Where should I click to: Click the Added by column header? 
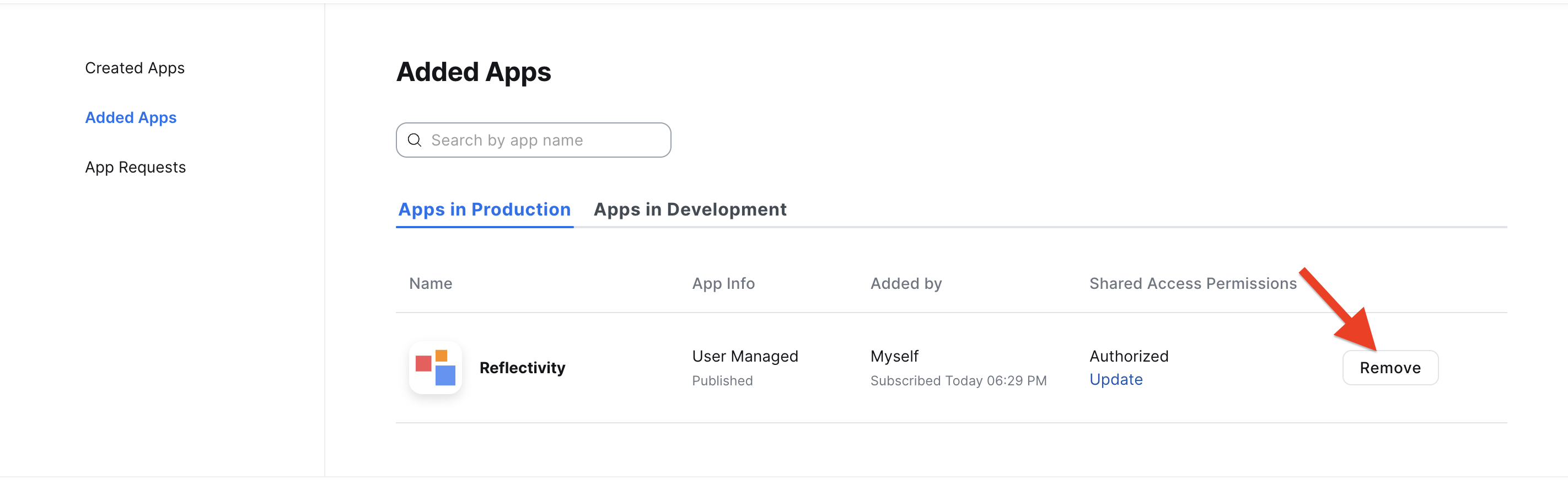906,284
